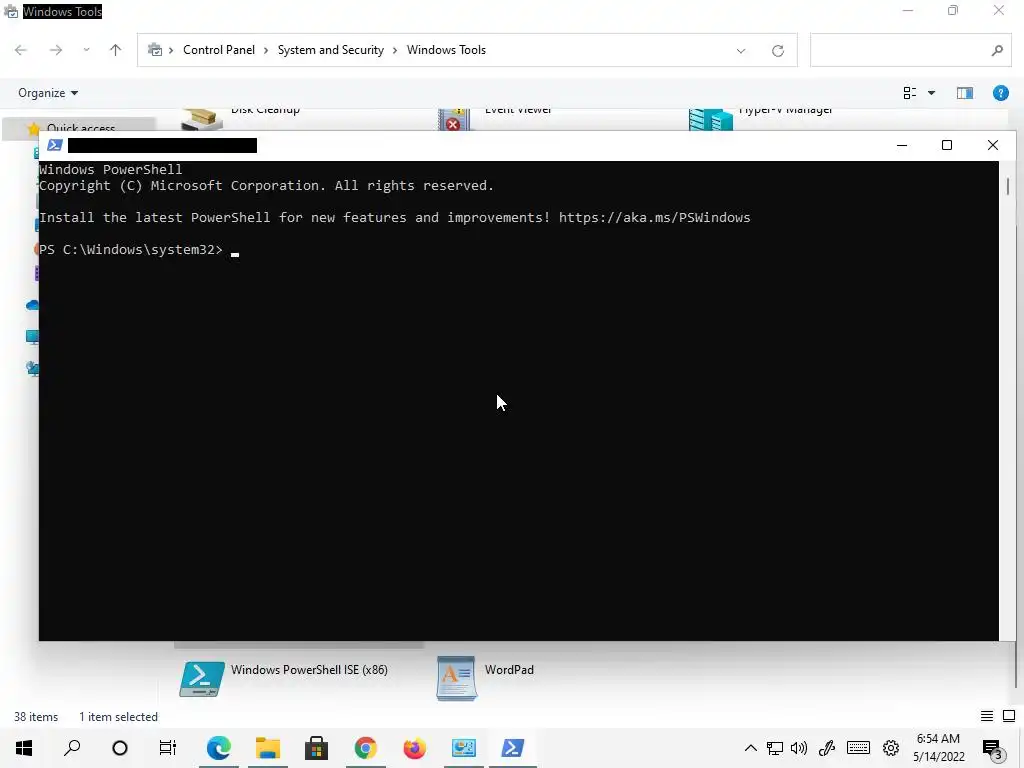Open Cortana from the taskbar

[x=120, y=748]
